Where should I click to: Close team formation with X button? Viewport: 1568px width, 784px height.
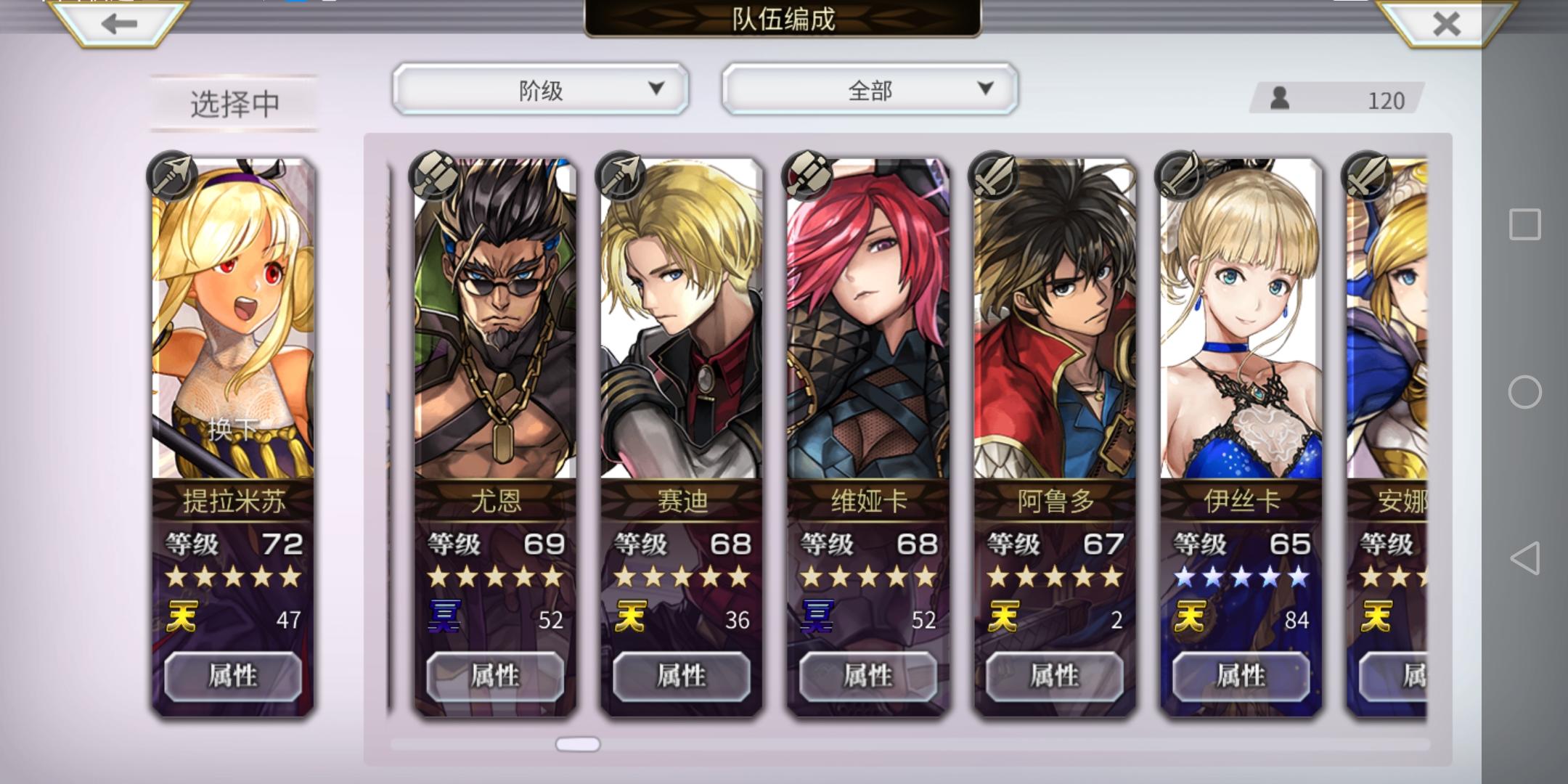point(1447,24)
